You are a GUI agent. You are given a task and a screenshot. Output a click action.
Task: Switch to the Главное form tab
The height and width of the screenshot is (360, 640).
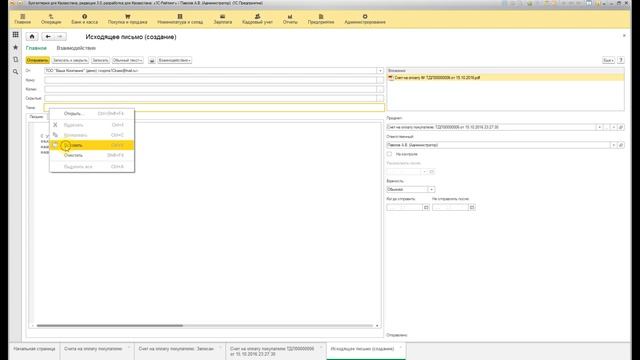pos(36,48)
